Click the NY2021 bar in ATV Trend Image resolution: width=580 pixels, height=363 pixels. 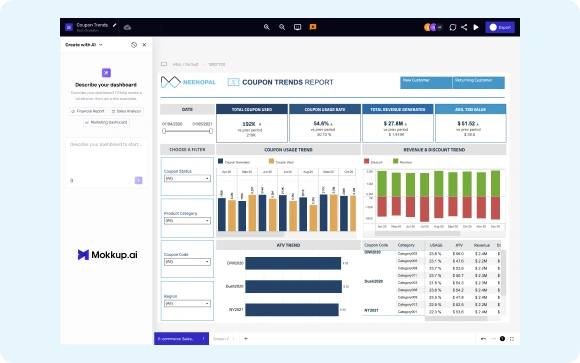tap(292, 310)
